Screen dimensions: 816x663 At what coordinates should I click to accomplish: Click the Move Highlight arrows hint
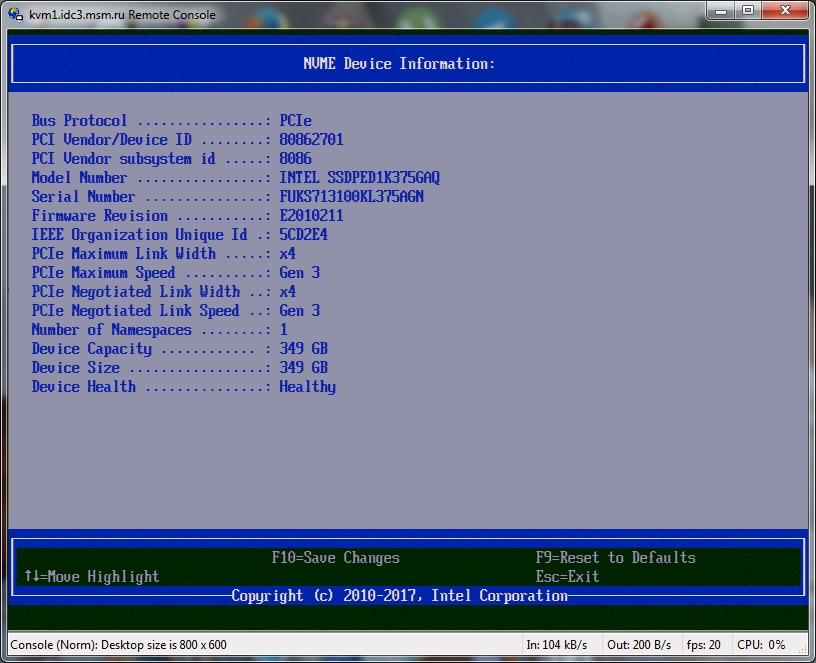coord(92,577)
